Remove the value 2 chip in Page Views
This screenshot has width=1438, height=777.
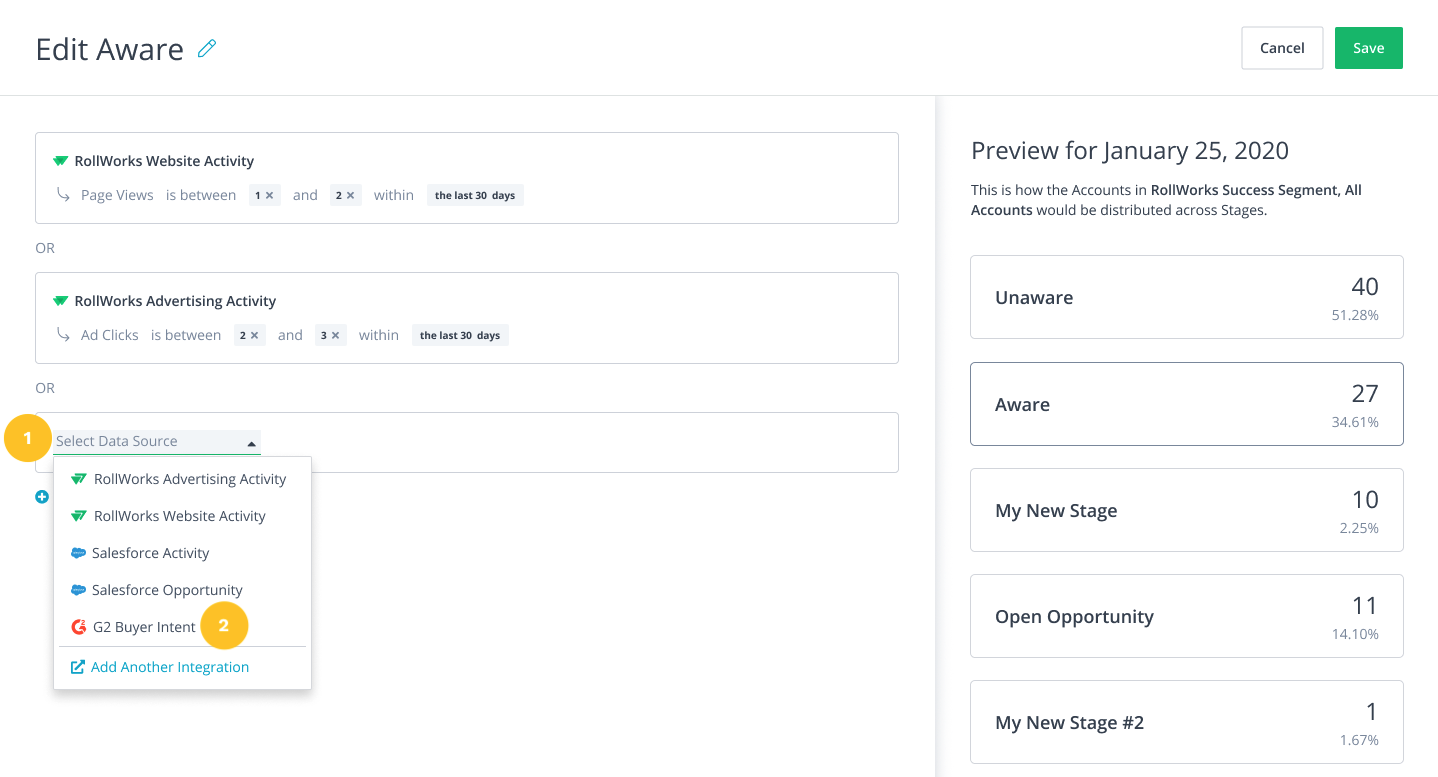[x=350, y=196]
